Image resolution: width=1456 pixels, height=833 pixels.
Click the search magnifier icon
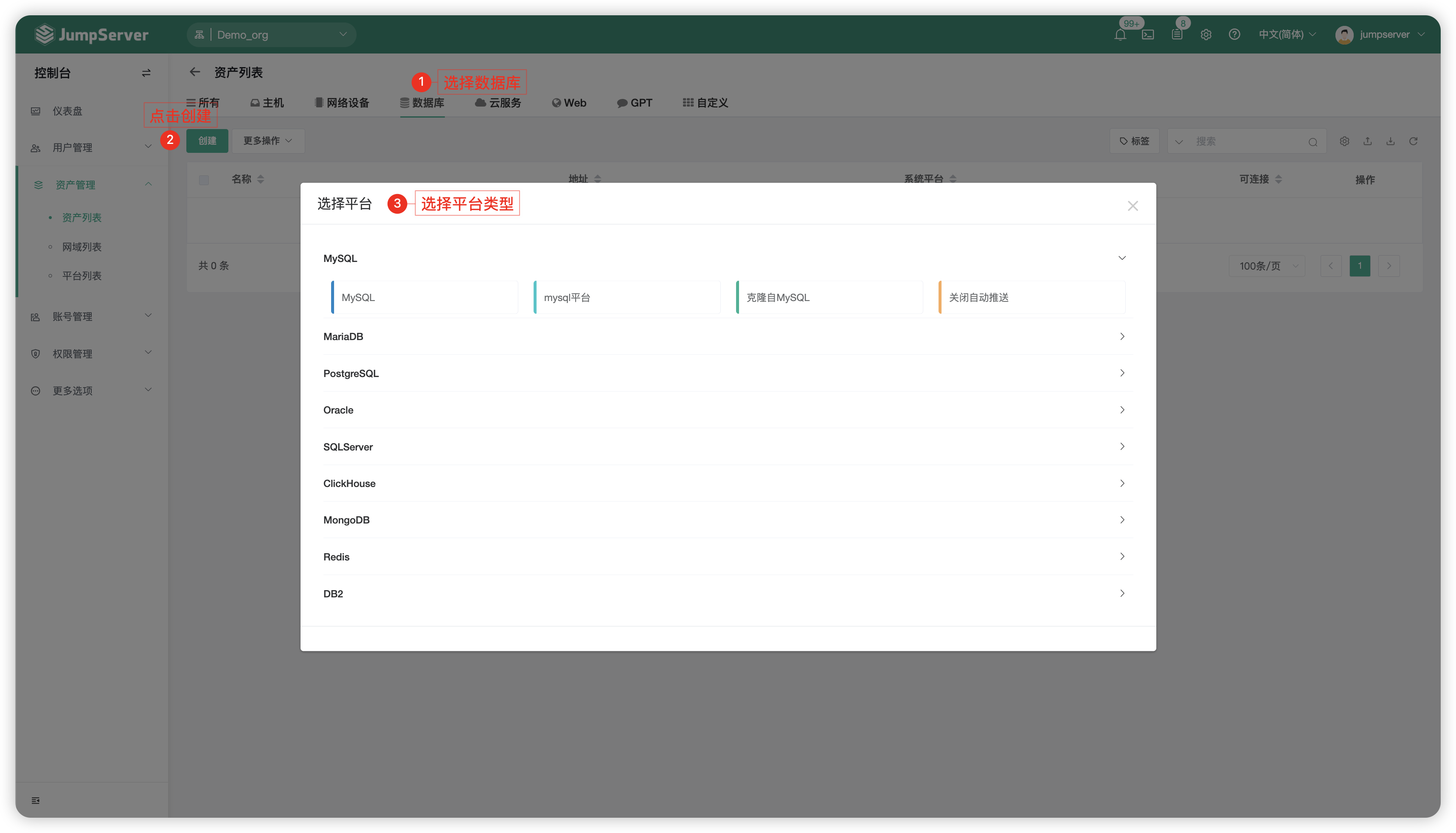(1313, 142)
